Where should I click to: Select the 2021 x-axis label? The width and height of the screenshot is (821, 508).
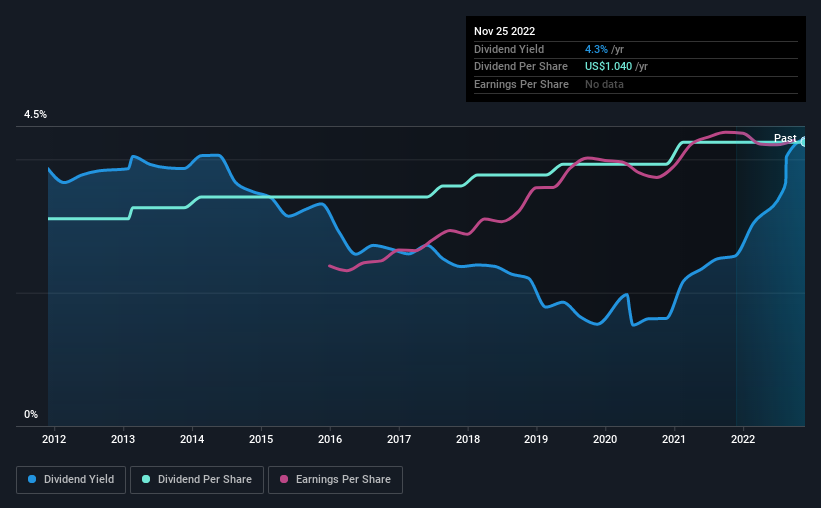[x=674, y=439]
